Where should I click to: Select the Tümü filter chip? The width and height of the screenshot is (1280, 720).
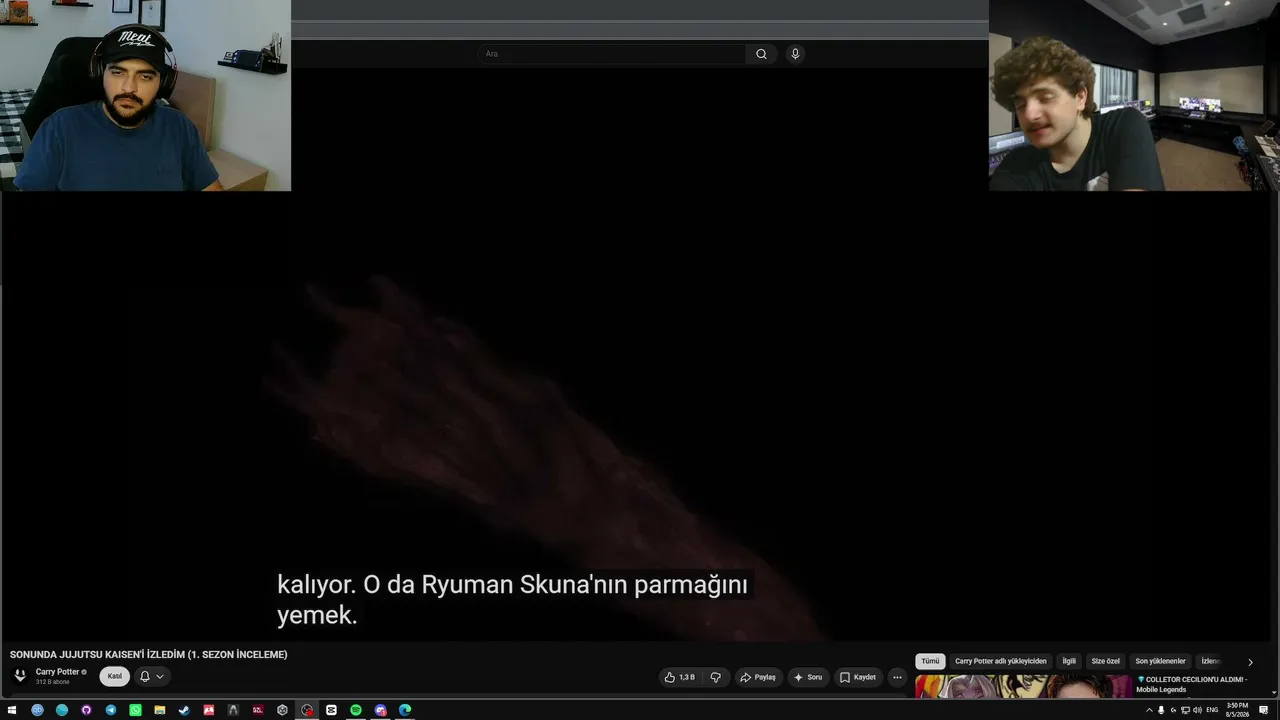pos(930,661)
